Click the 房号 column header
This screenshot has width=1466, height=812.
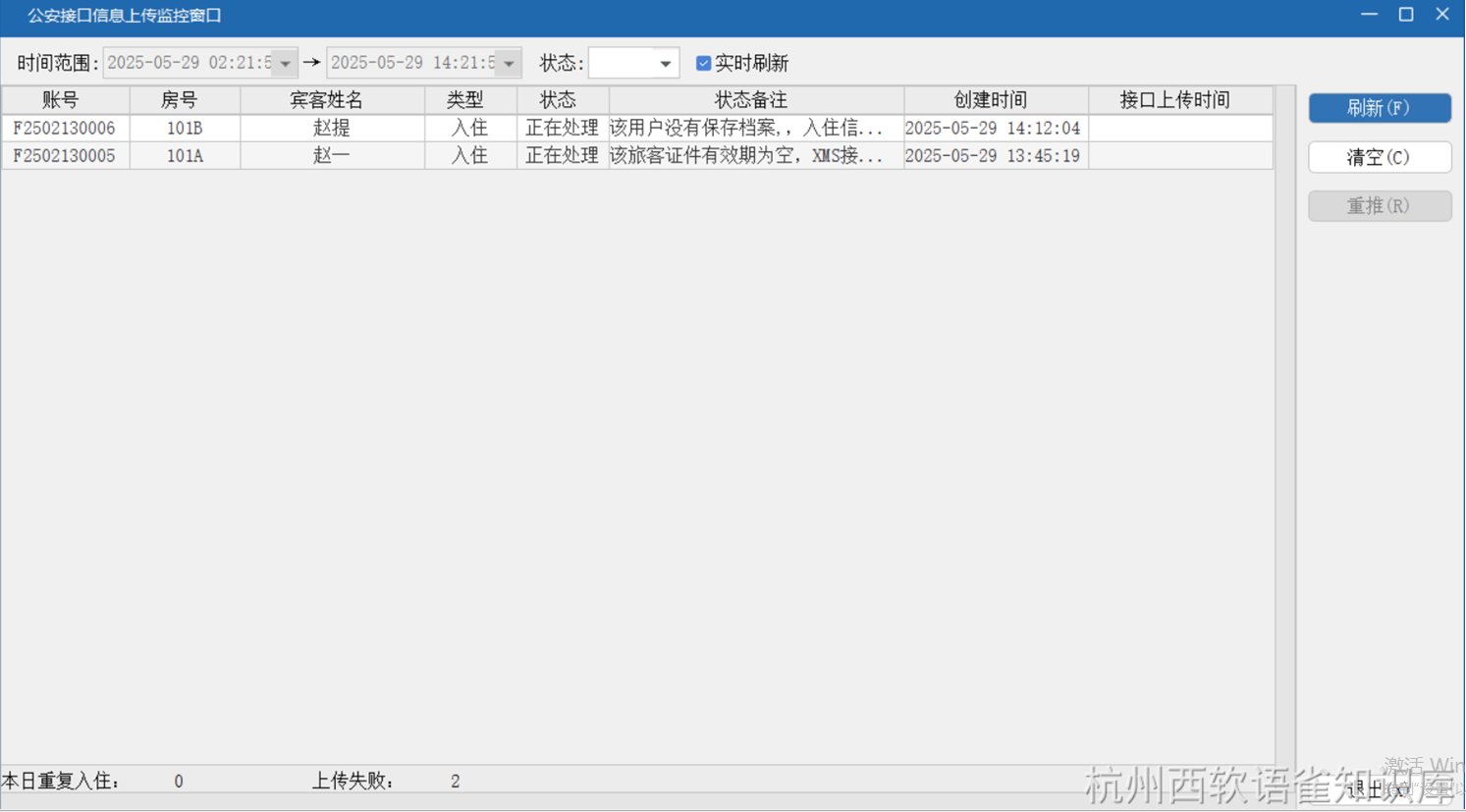pos(180,100)
